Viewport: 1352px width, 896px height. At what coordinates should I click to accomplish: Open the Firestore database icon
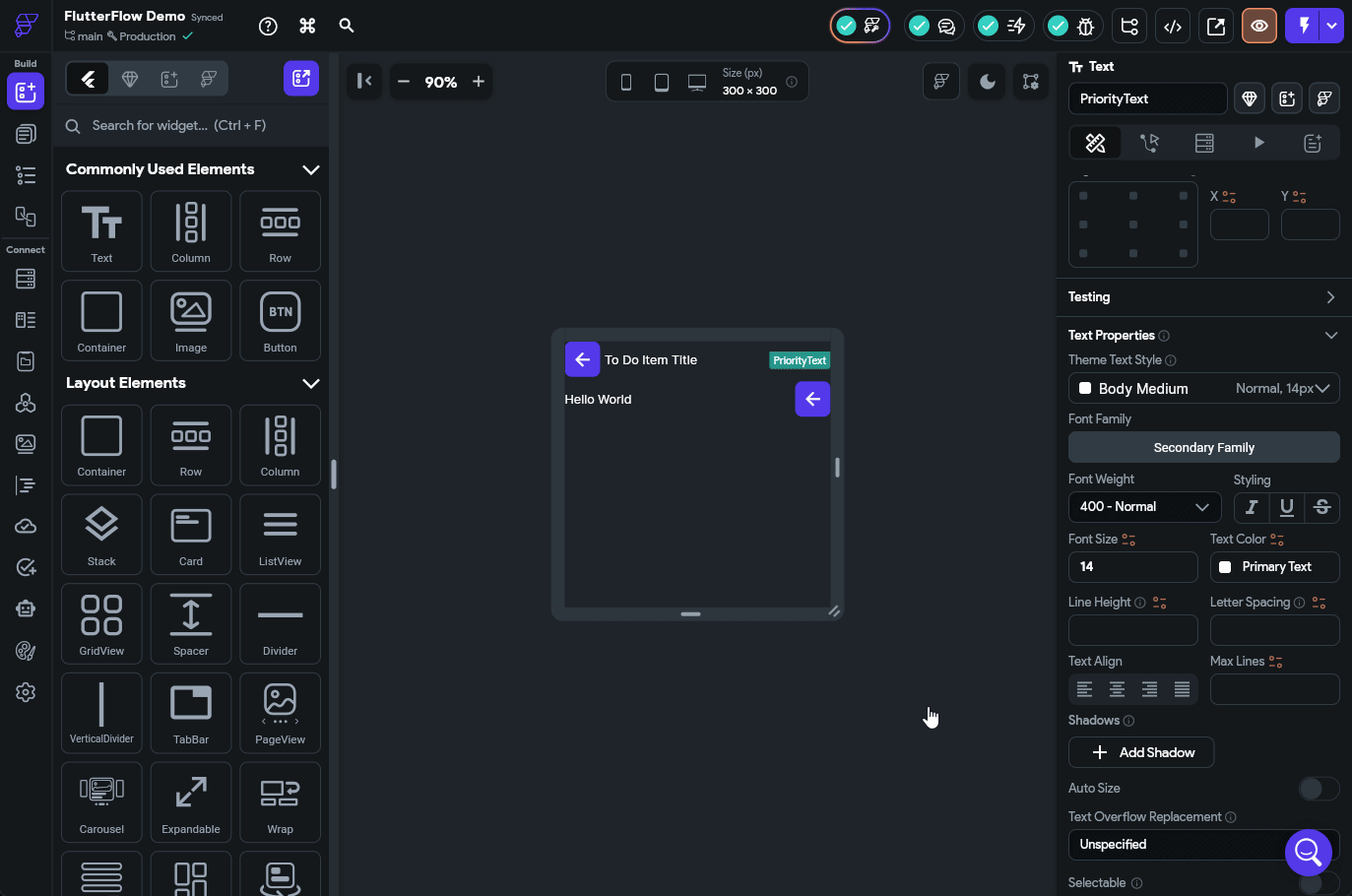(26, 279)
